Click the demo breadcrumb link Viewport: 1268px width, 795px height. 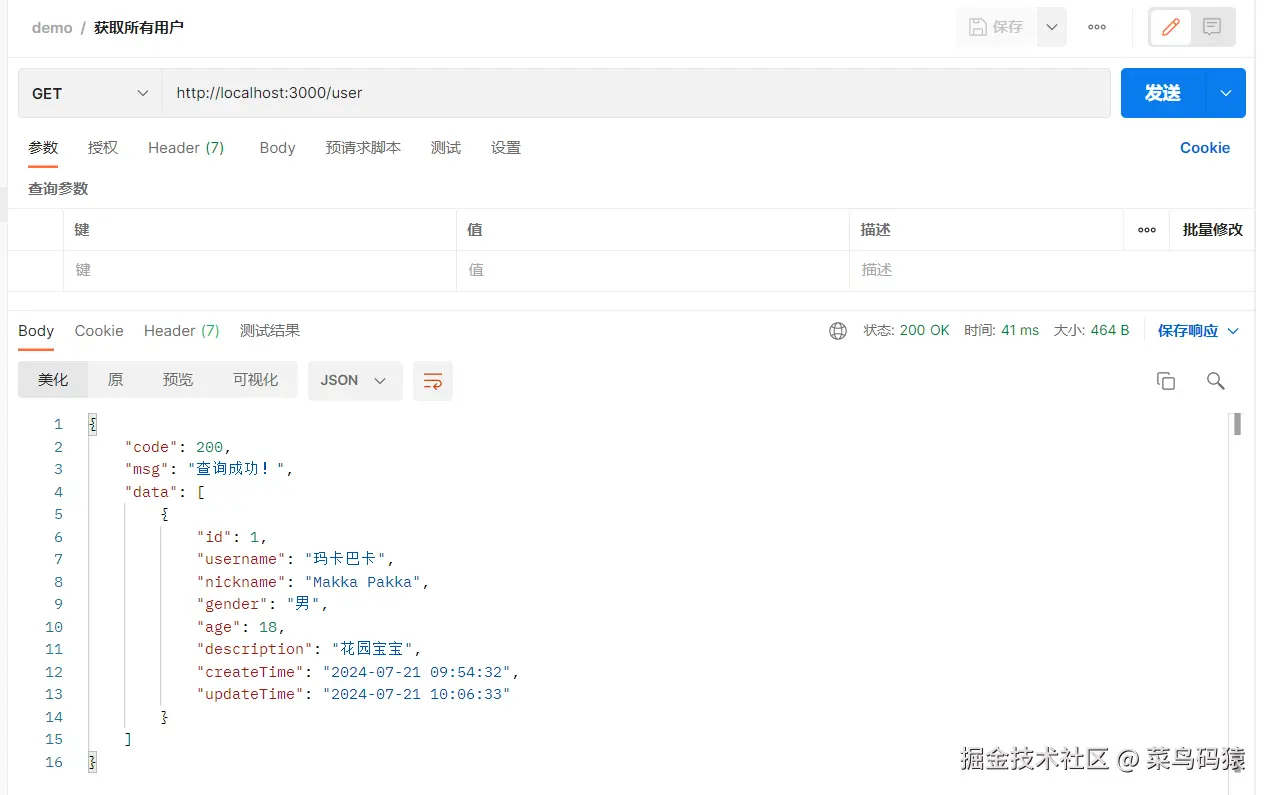coord(52,28)
